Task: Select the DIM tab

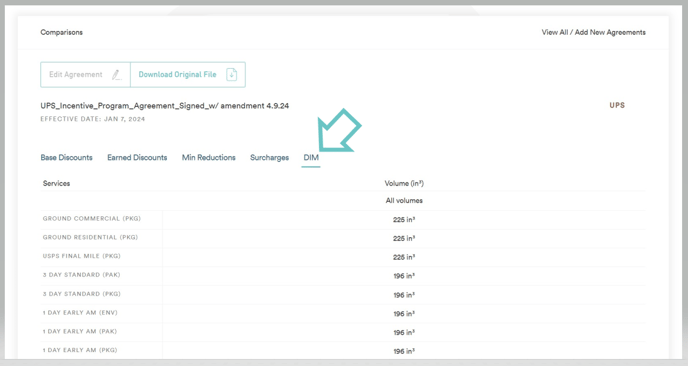Action: (x=311, y=158)
